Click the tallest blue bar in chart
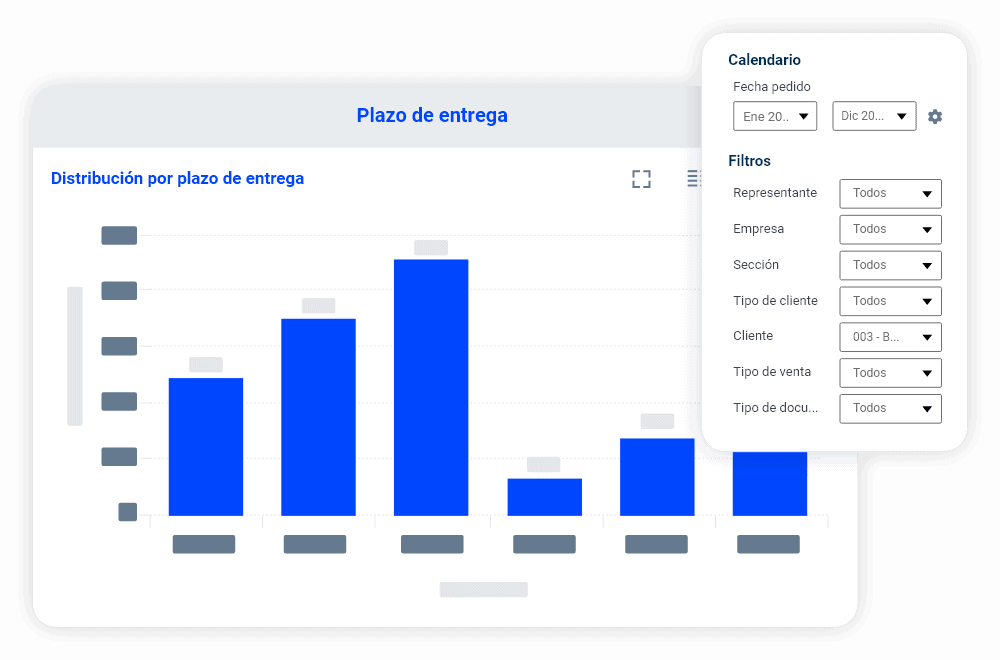This screenshot has height=660, width=1000. 431,387
